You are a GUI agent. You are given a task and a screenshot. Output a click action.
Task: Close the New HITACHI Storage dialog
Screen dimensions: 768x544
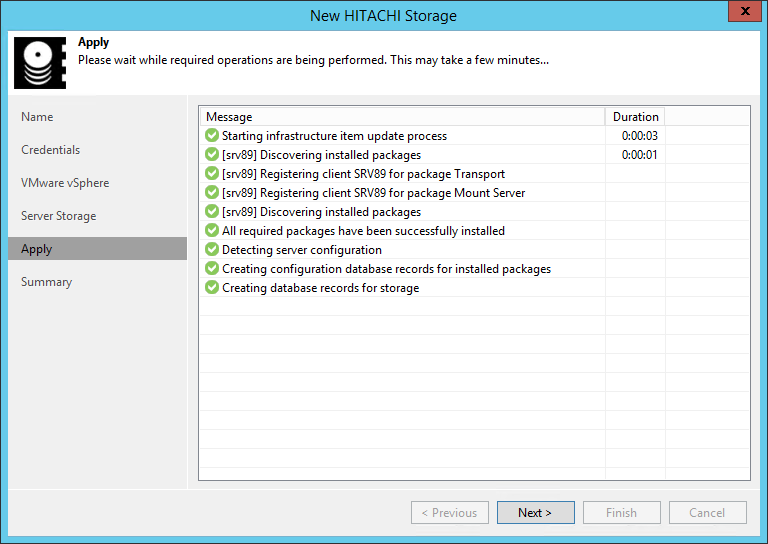click(x=741, y=12)
